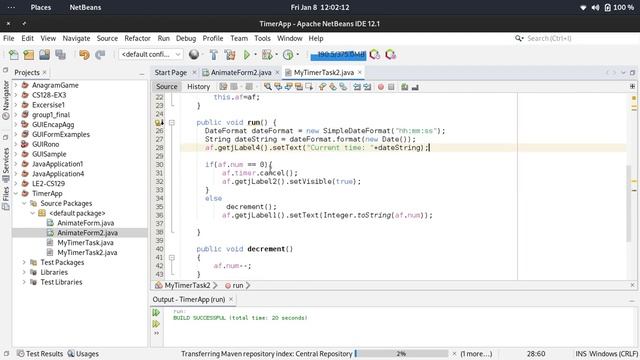Go to the next bookmark
This screenshot has height=360, width=640.
point(333,87)
